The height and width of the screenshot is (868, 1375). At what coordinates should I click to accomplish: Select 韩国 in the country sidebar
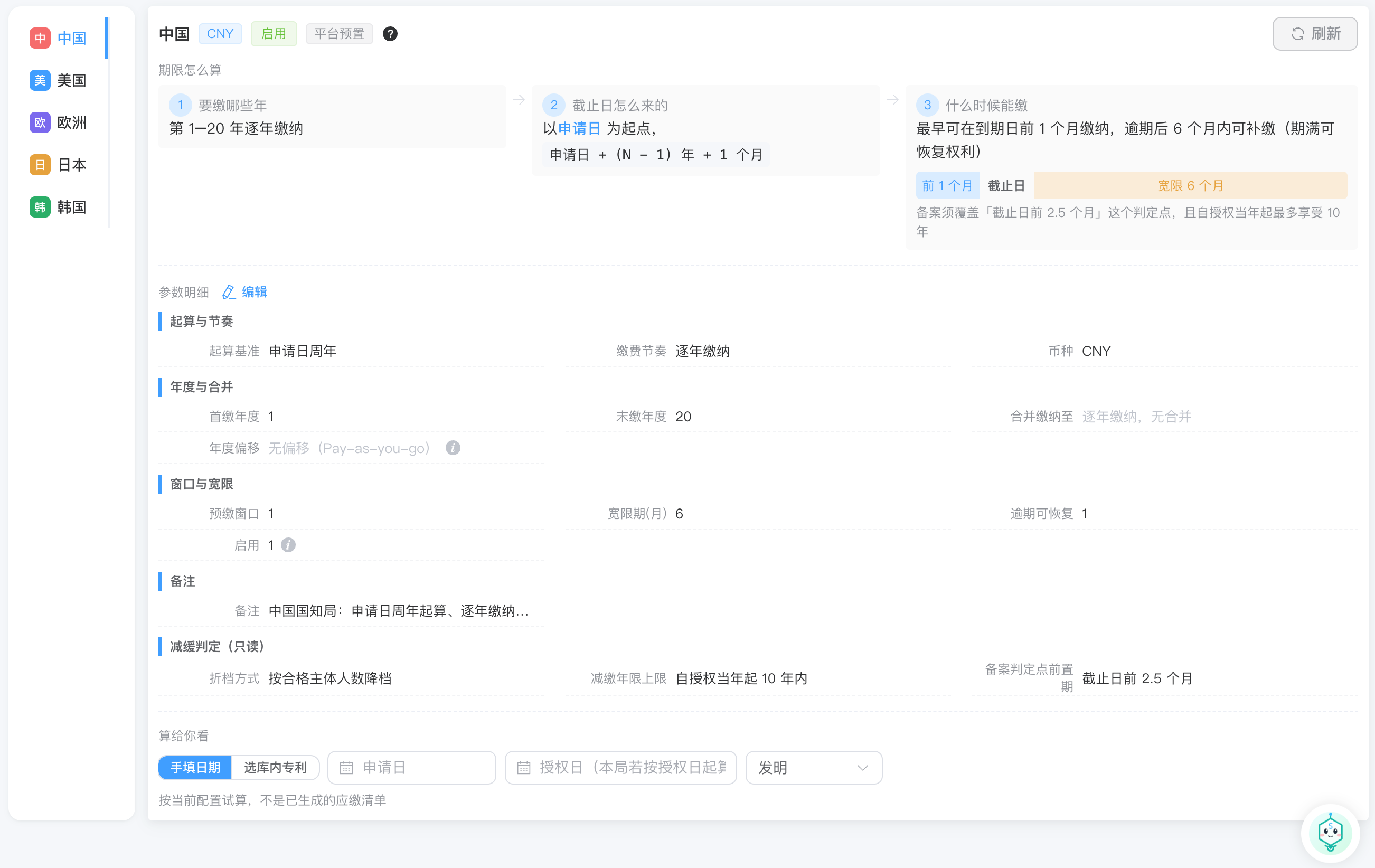click(58, 207)
